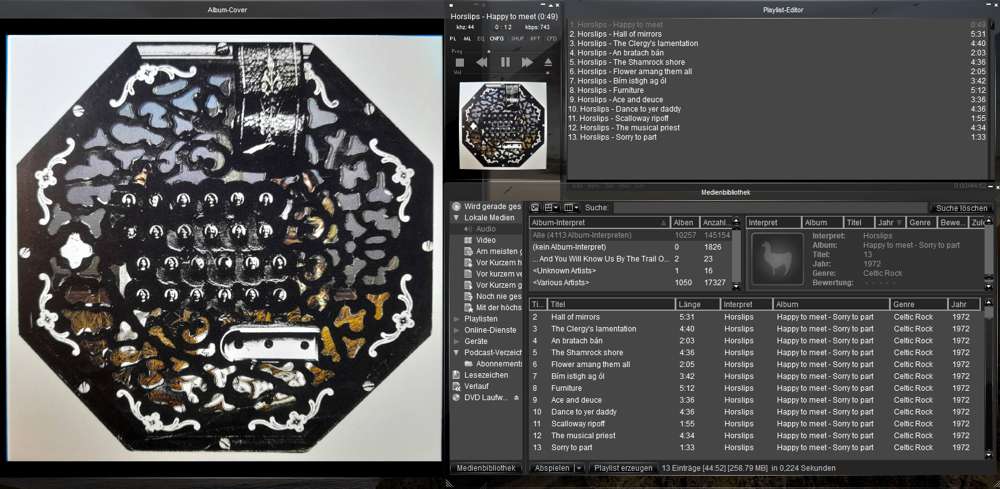Image resolution: width=1000 pixels, height=489 pixels.
Task: Click the Eject/open file icon
Action: coord(548,62)
